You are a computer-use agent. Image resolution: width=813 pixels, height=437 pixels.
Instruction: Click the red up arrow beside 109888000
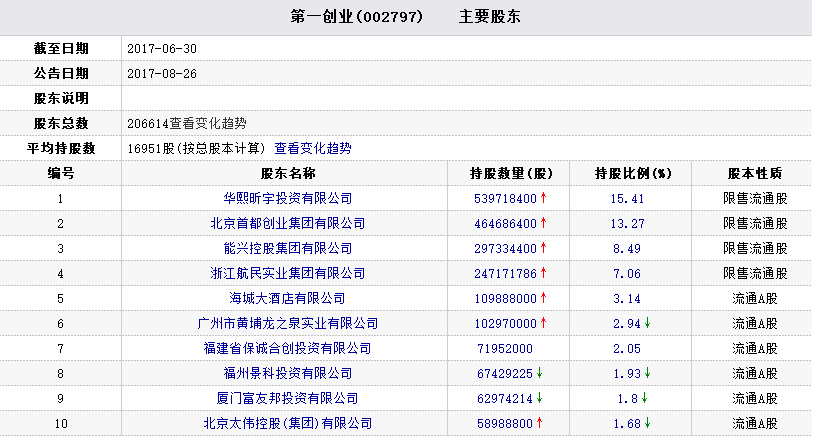543,298
